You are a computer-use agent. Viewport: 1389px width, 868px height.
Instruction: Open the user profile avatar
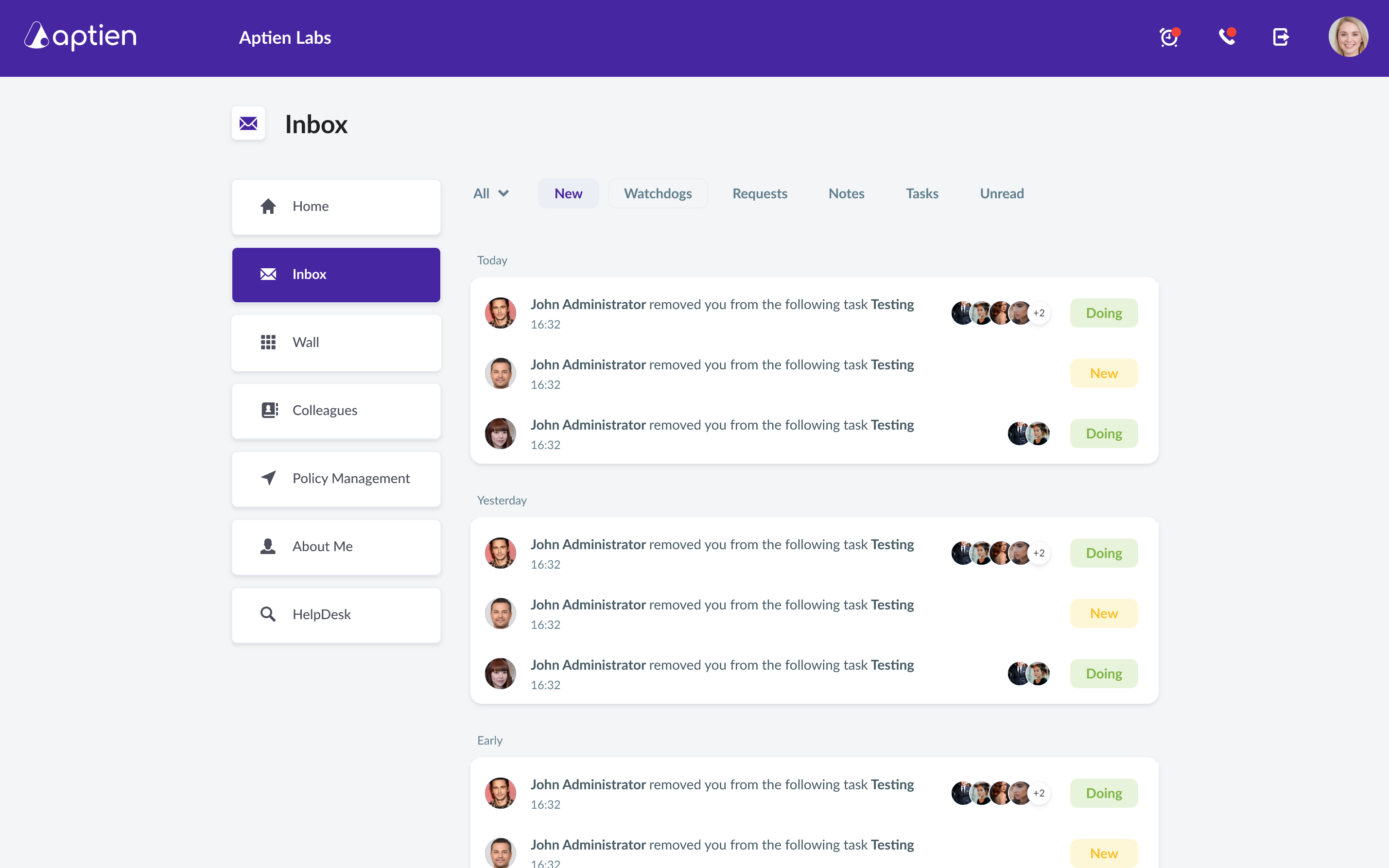click(x=1348, y=37)
